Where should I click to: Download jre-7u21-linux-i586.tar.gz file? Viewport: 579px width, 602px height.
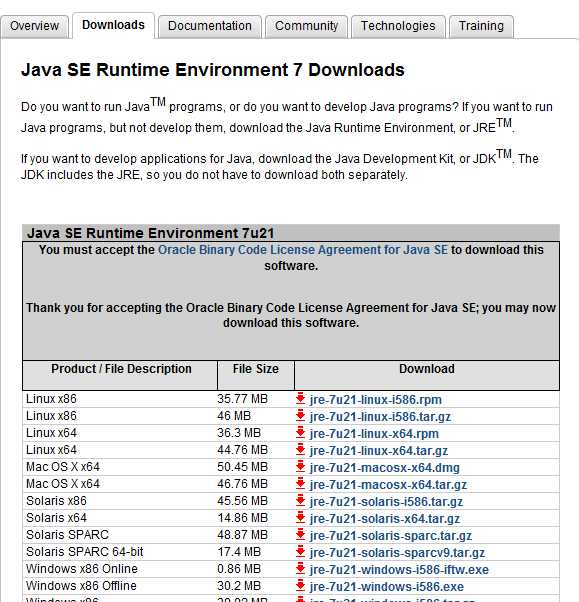click(x=380, y=417)
